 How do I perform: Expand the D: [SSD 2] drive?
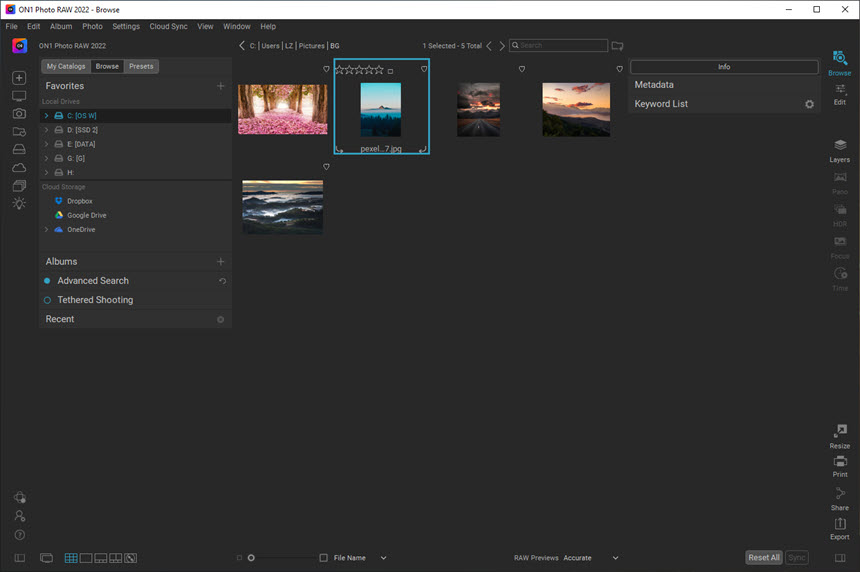click(47, 130)
